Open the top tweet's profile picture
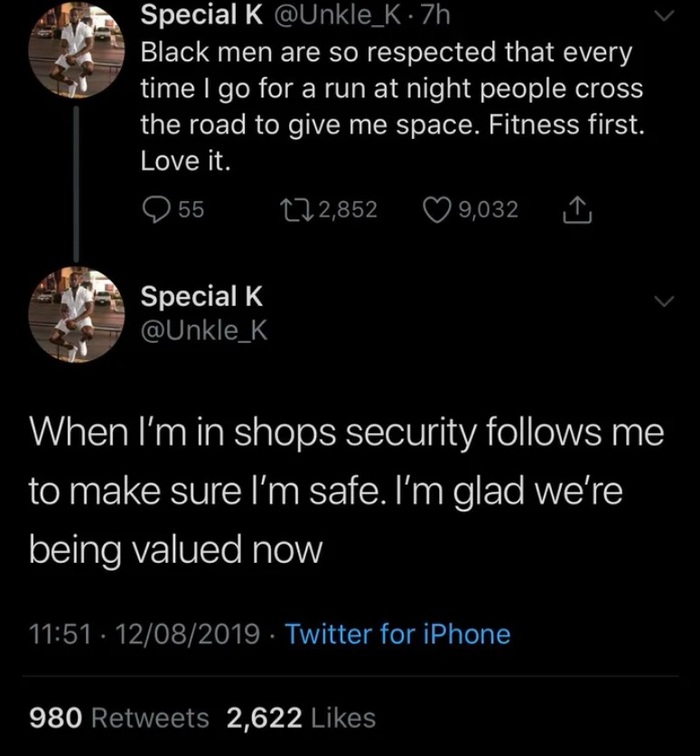This screenshot has height=756, width=700. pyautogui.click(x=77, y=52)
